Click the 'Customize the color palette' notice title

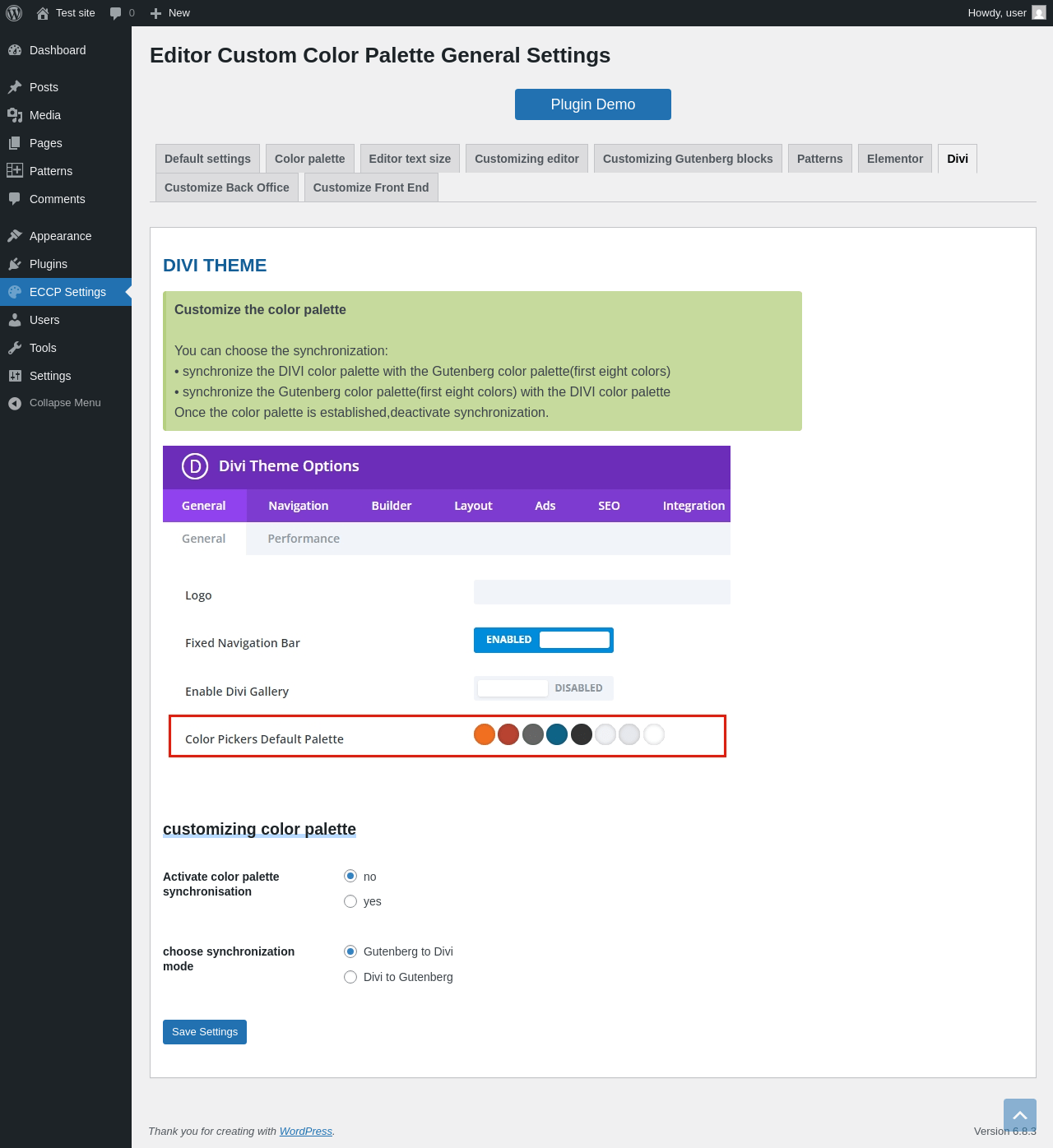[260, 310]
